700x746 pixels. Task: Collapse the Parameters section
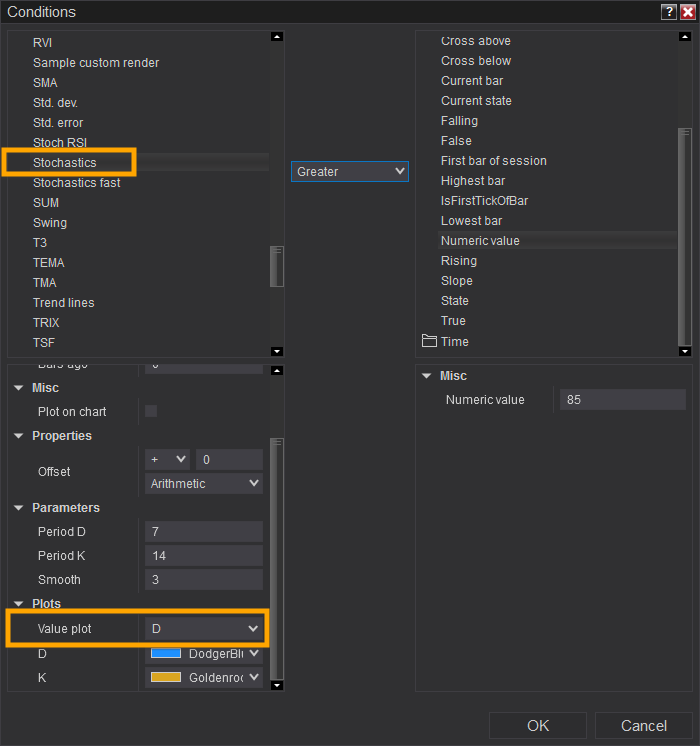(19, 508)
